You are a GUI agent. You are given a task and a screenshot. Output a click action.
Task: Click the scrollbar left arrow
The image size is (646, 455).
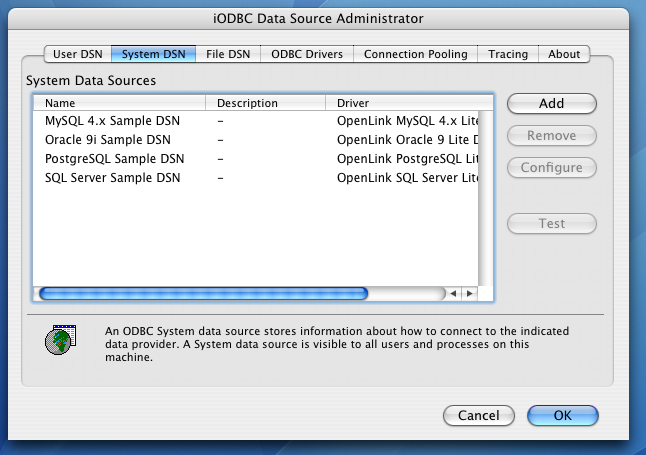click(x=453, y=294)
